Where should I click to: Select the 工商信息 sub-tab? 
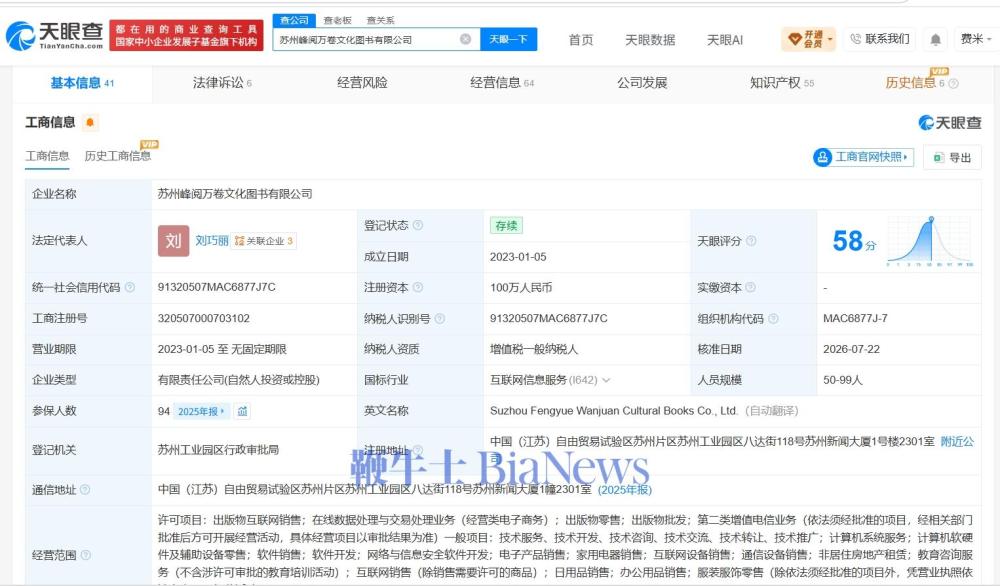(x=47, y=156)
